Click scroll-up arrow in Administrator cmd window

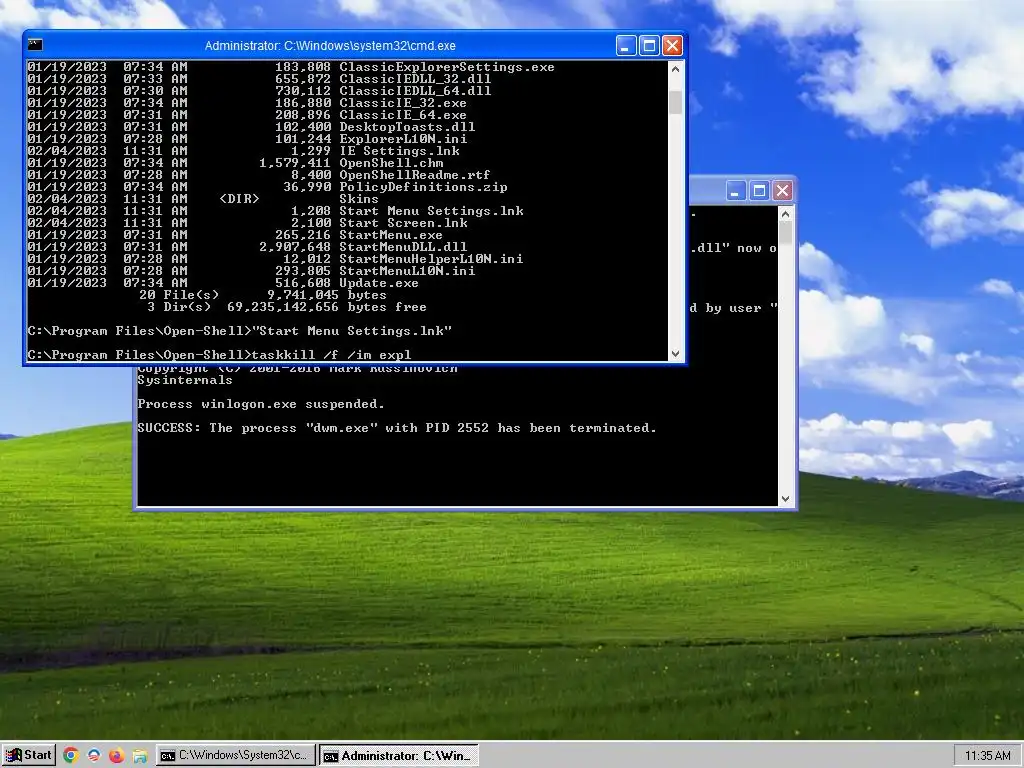pos(675,68)
